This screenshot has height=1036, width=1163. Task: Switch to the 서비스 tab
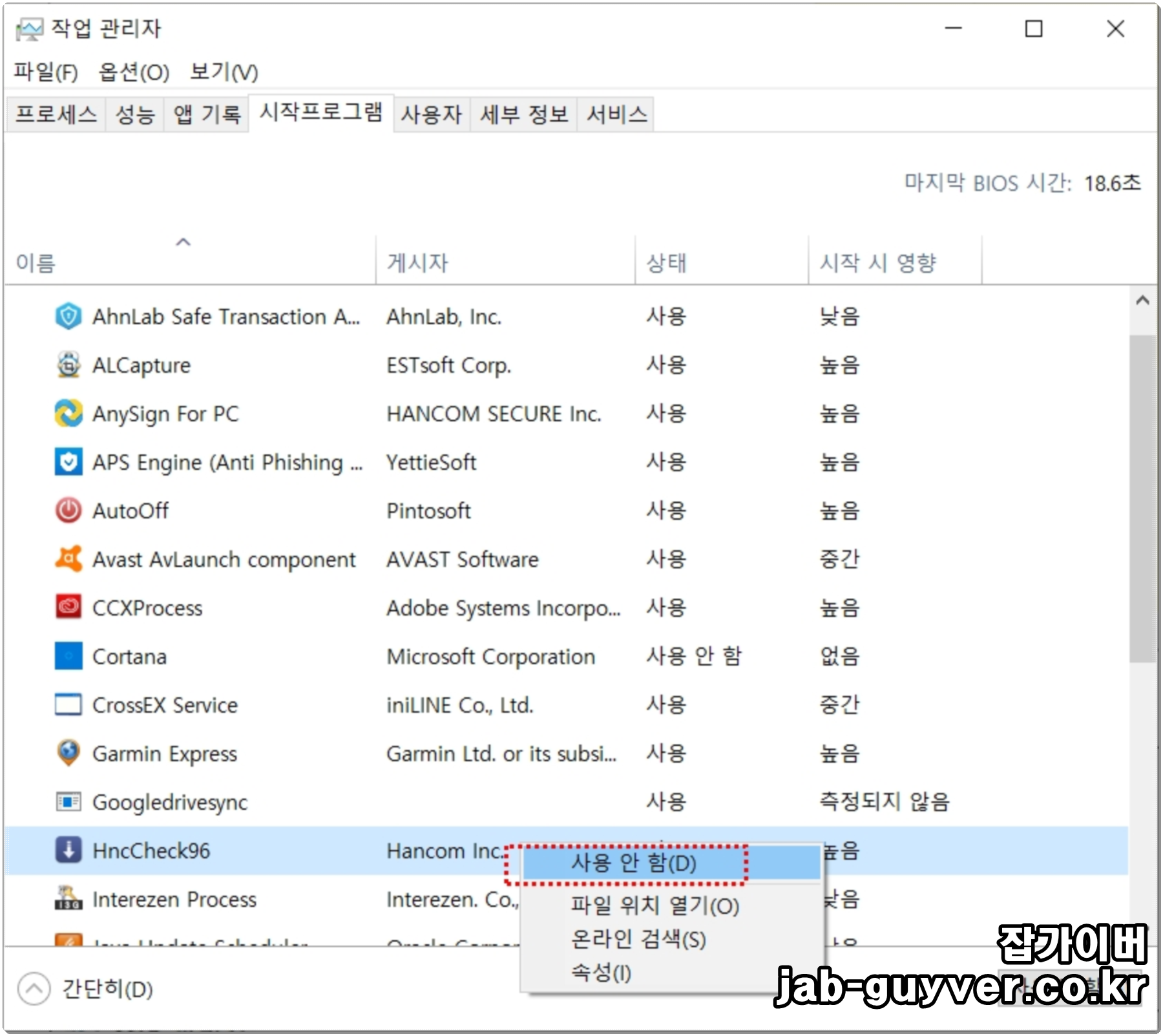tap(616, 114)
